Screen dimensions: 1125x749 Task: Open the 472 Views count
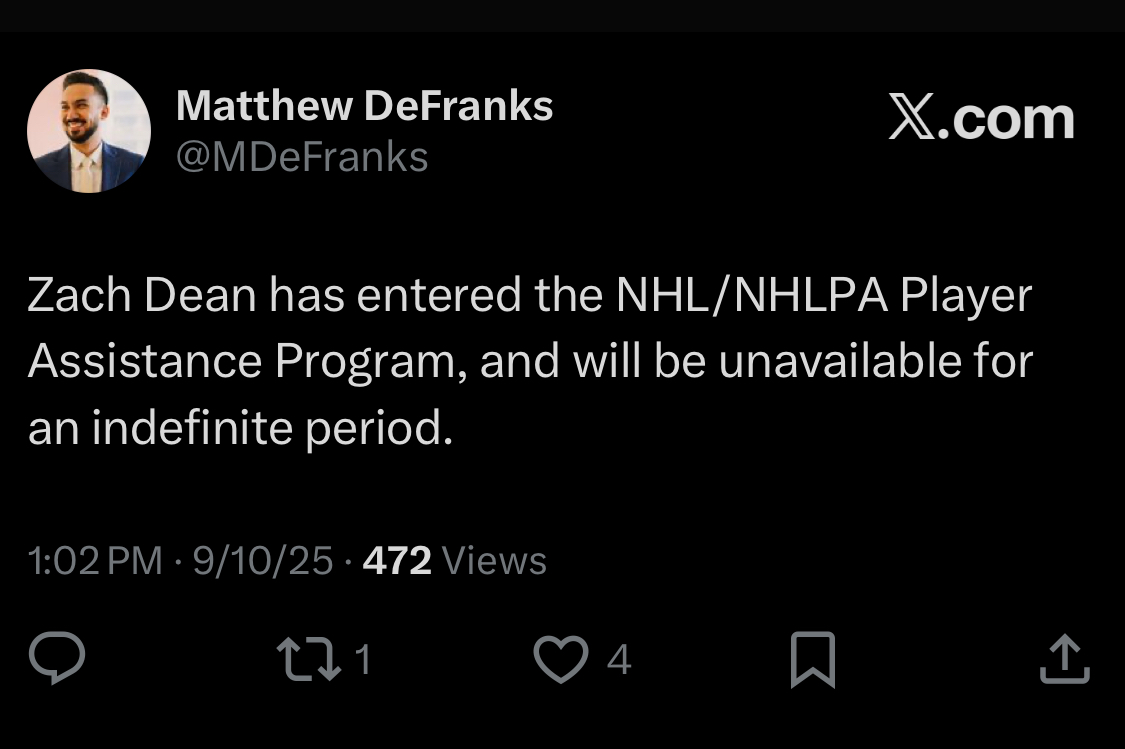click(x=454, y=560)
